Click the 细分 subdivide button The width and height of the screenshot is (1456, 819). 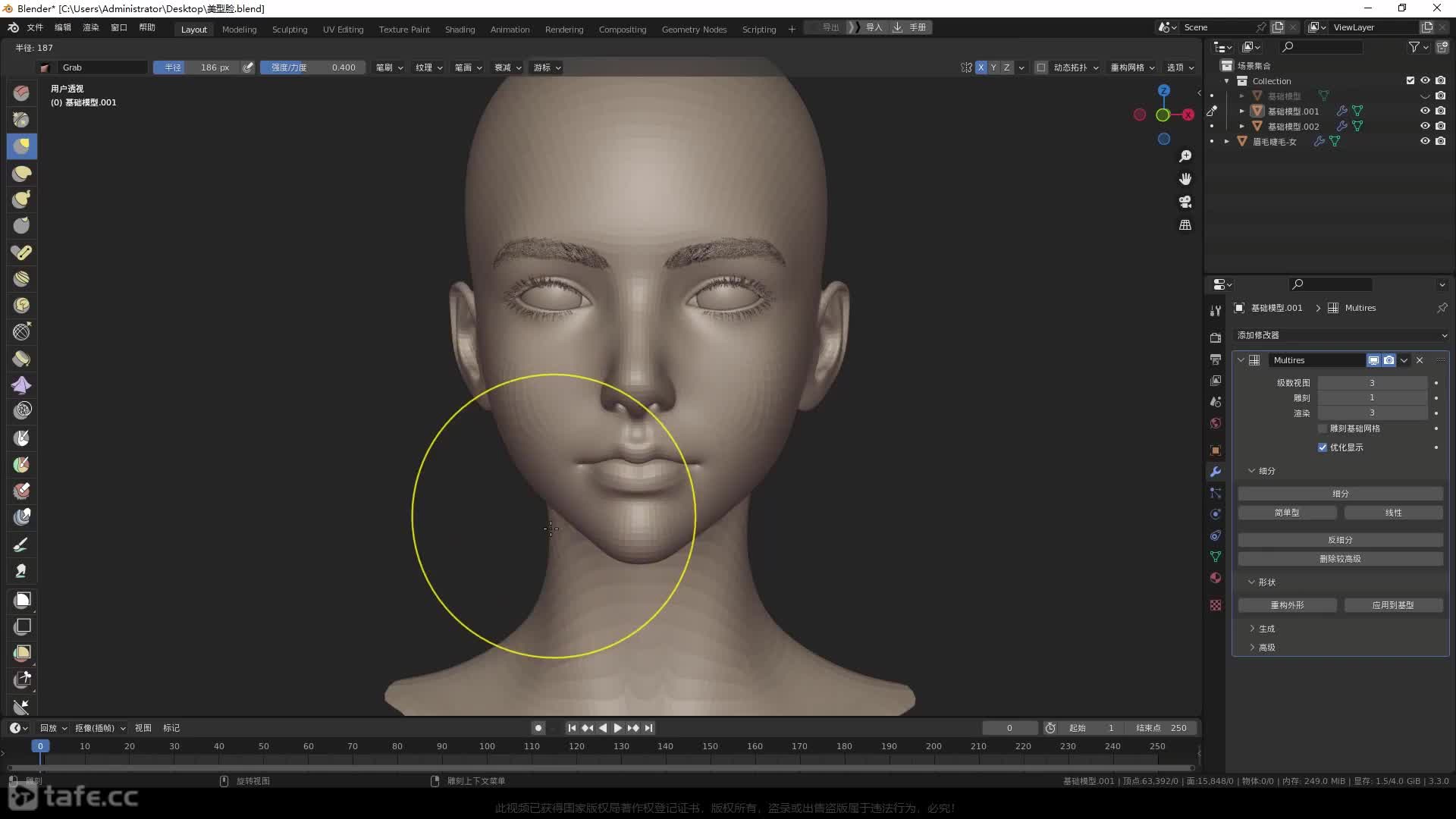click(1340, 494)
